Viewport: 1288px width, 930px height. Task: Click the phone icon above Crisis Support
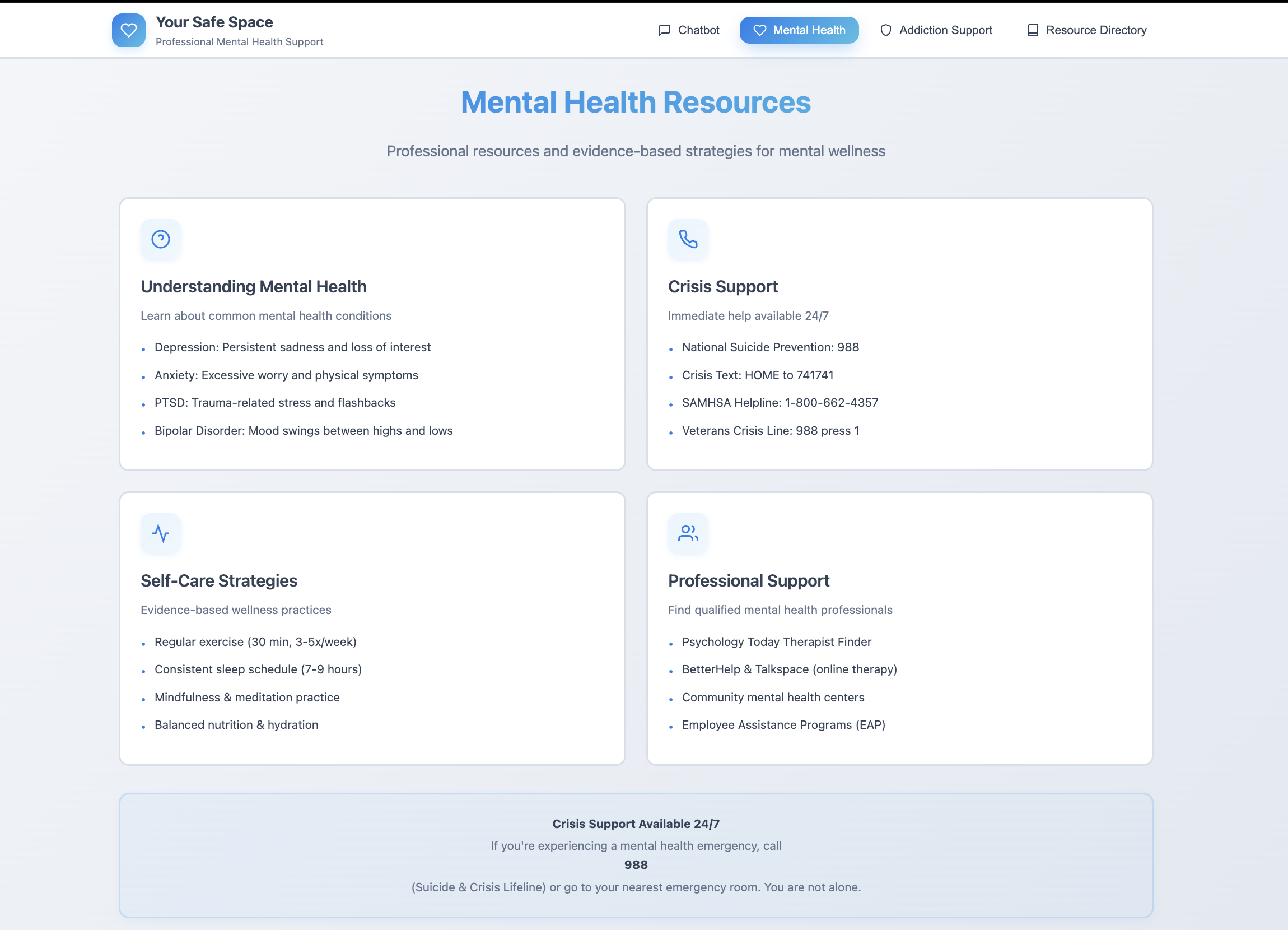coord(688,239)
